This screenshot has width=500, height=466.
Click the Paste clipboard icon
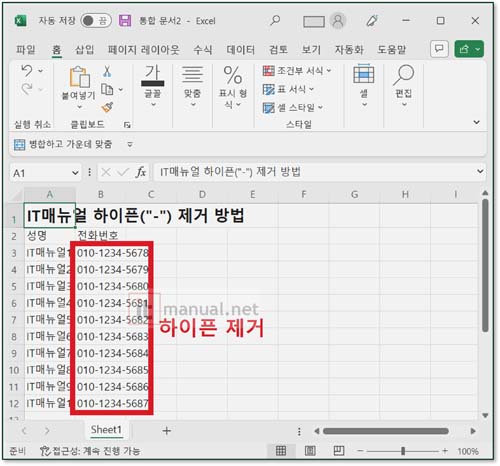[x=79, y=77]
